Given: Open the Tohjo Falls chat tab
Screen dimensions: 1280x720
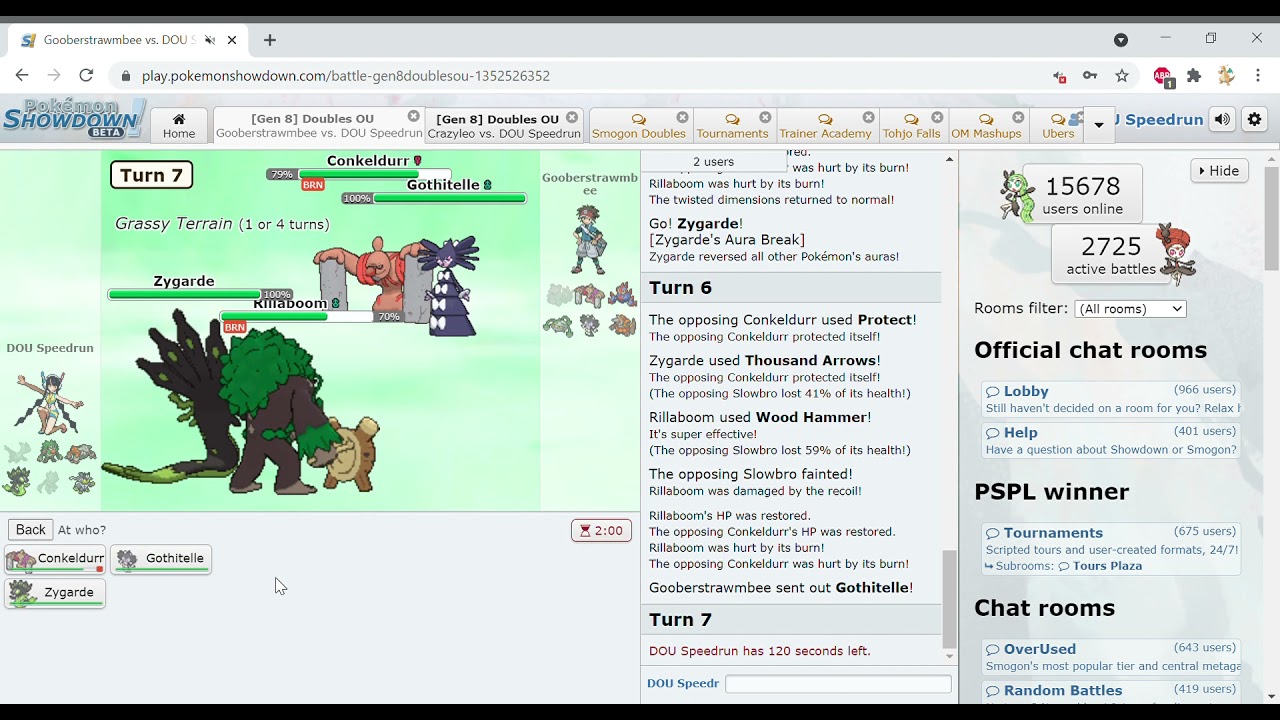Looking at the screenshot, I should pos(911,126).
